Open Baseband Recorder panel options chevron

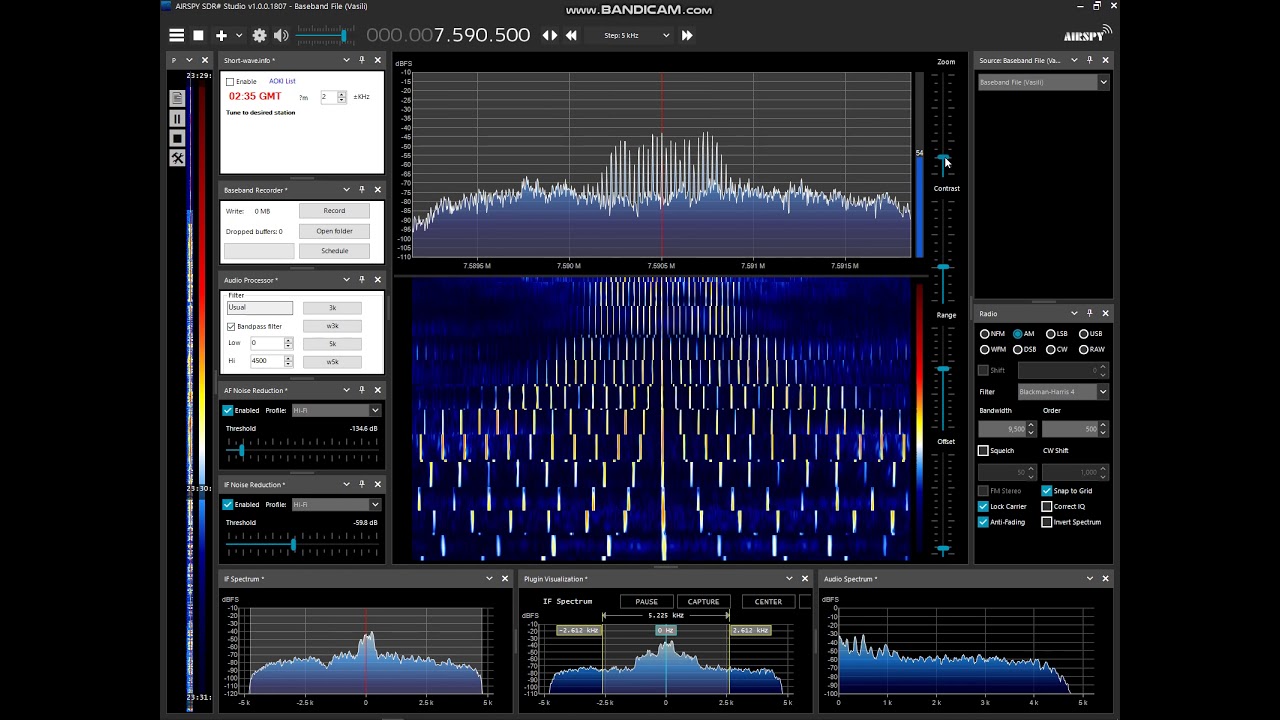pyautogui.click(x=346, y=190)
